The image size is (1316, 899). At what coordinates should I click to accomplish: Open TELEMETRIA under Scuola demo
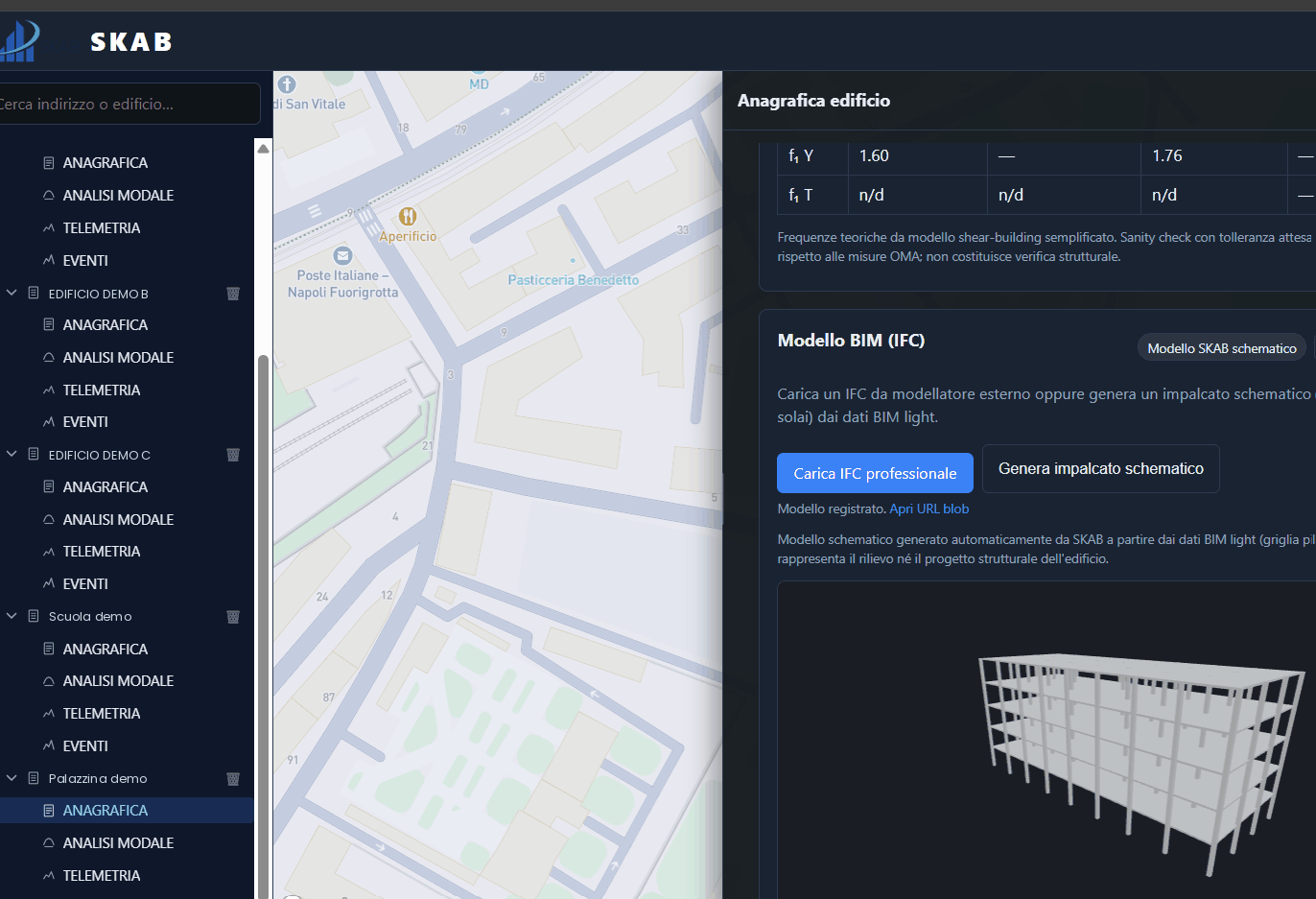click(x=102, y=714)
